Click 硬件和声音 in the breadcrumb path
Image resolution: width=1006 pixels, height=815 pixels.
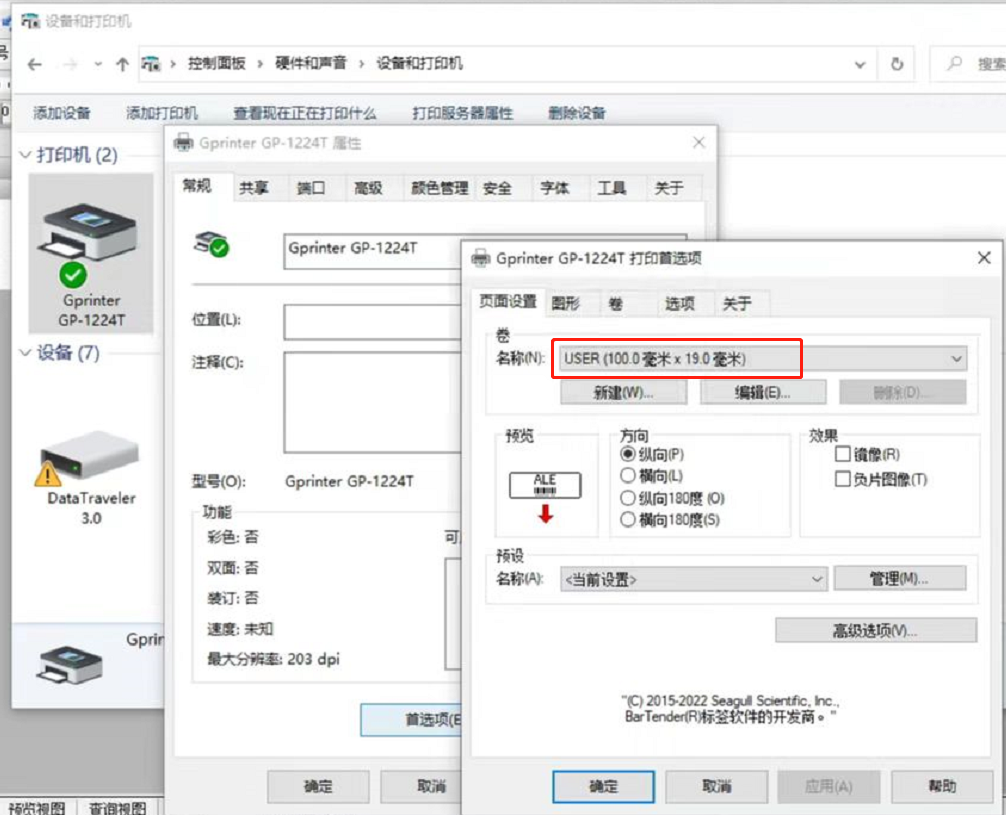coord(311,64)
